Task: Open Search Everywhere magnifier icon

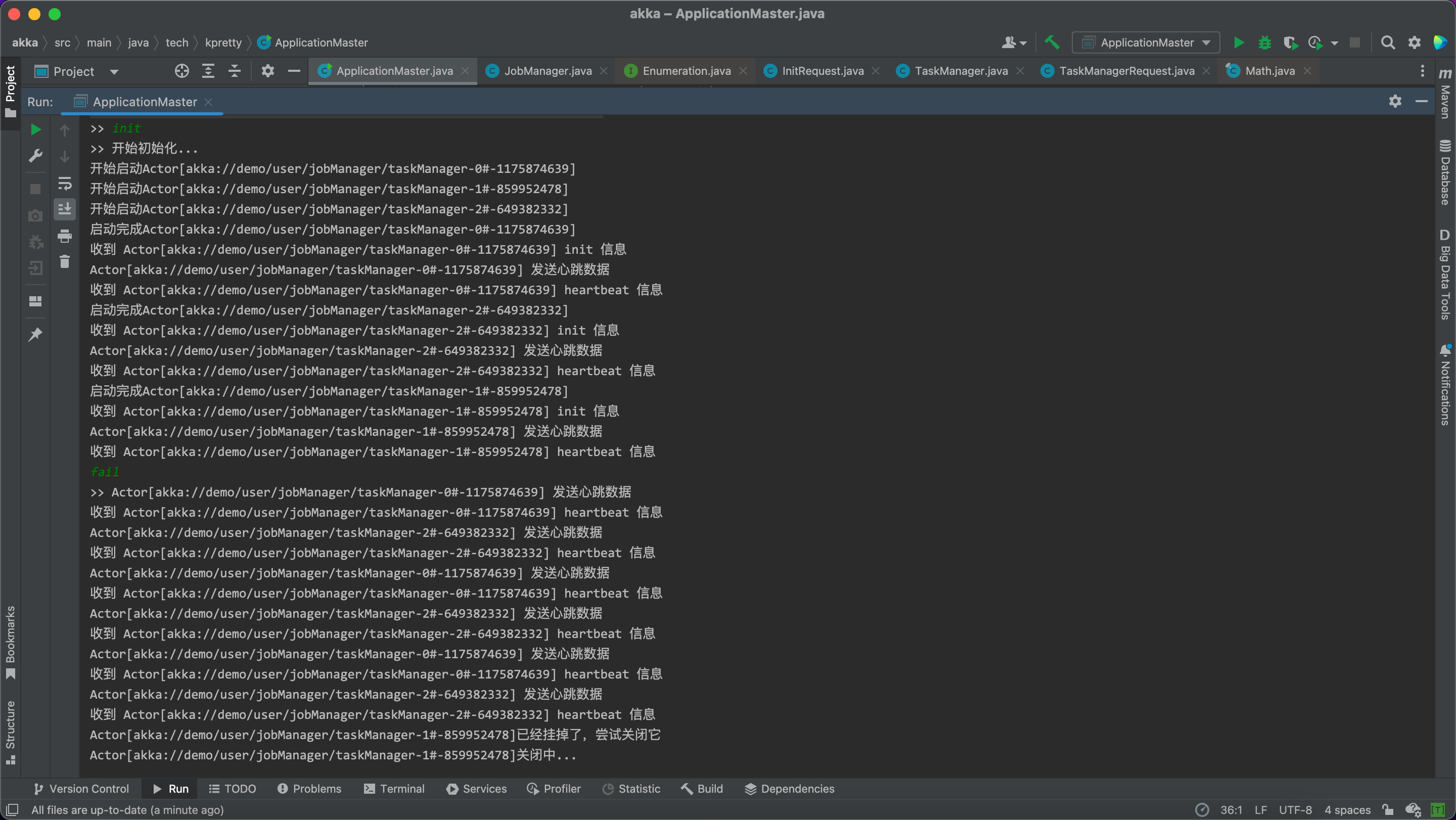Action: [x=1389, y=42]
